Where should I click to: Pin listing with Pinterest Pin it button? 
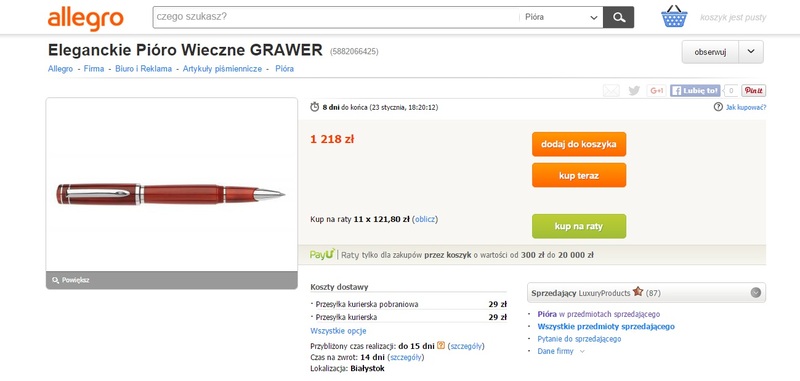pos(754,91)
